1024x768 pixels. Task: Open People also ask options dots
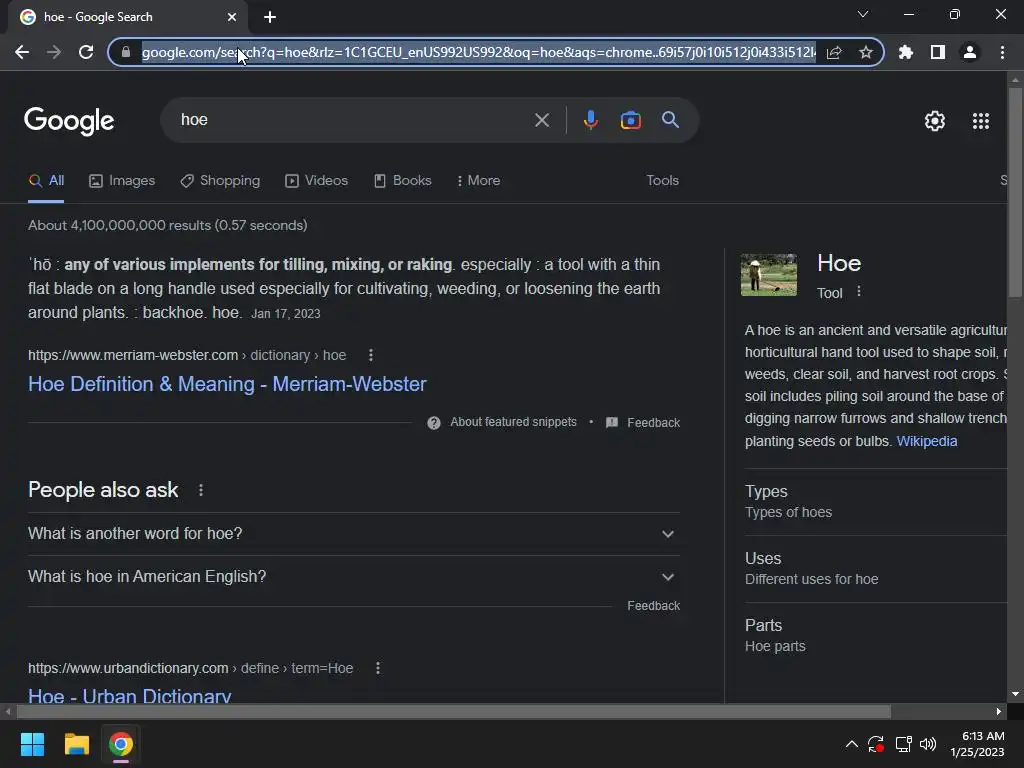[x=200, y=490]
